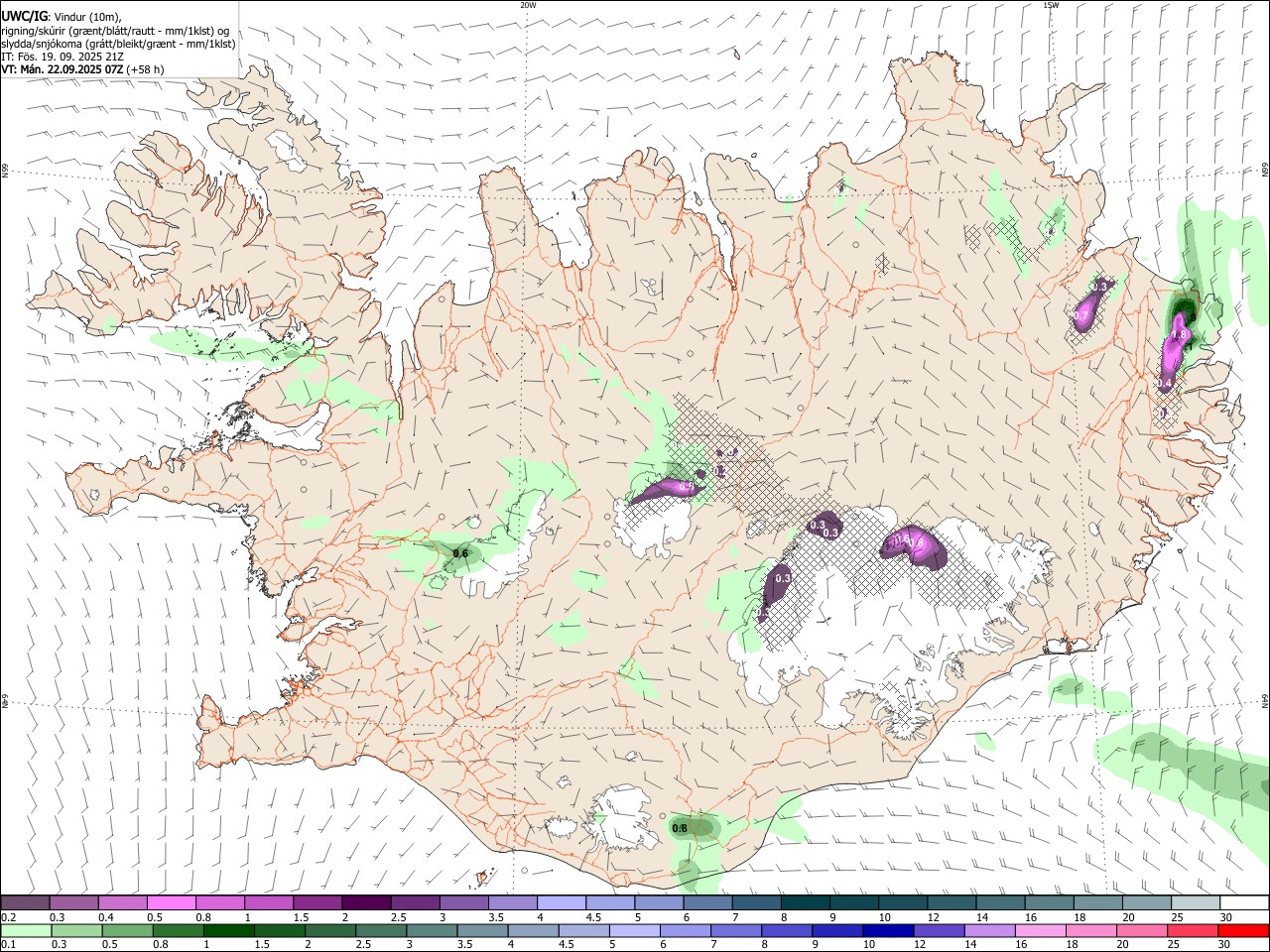Viewport: 1270px width, 952px height.
Task: Click the '20W' longitude label at the top edge
Action: pyautogui.click(x=528, y=5)
